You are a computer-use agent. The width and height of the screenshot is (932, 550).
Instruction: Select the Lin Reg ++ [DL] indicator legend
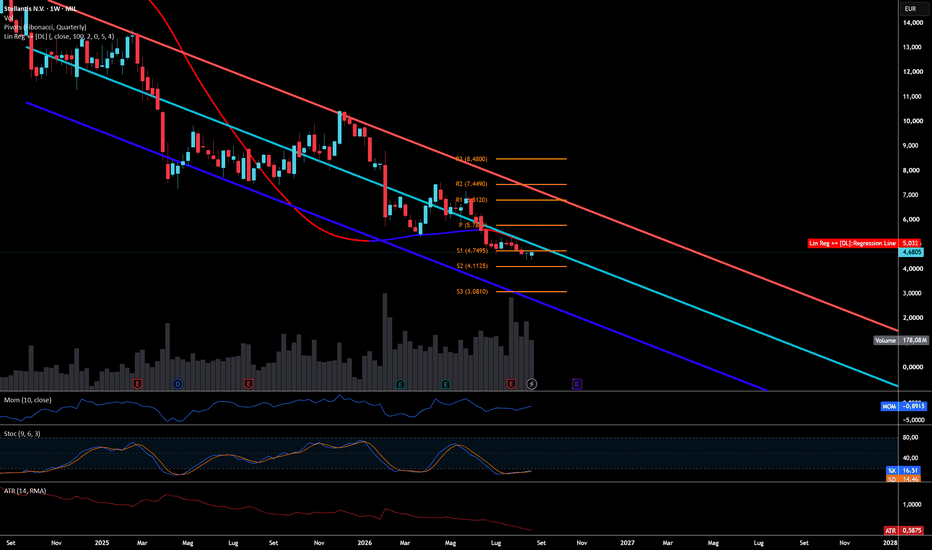pyautogui.click(x=59, y=37)
